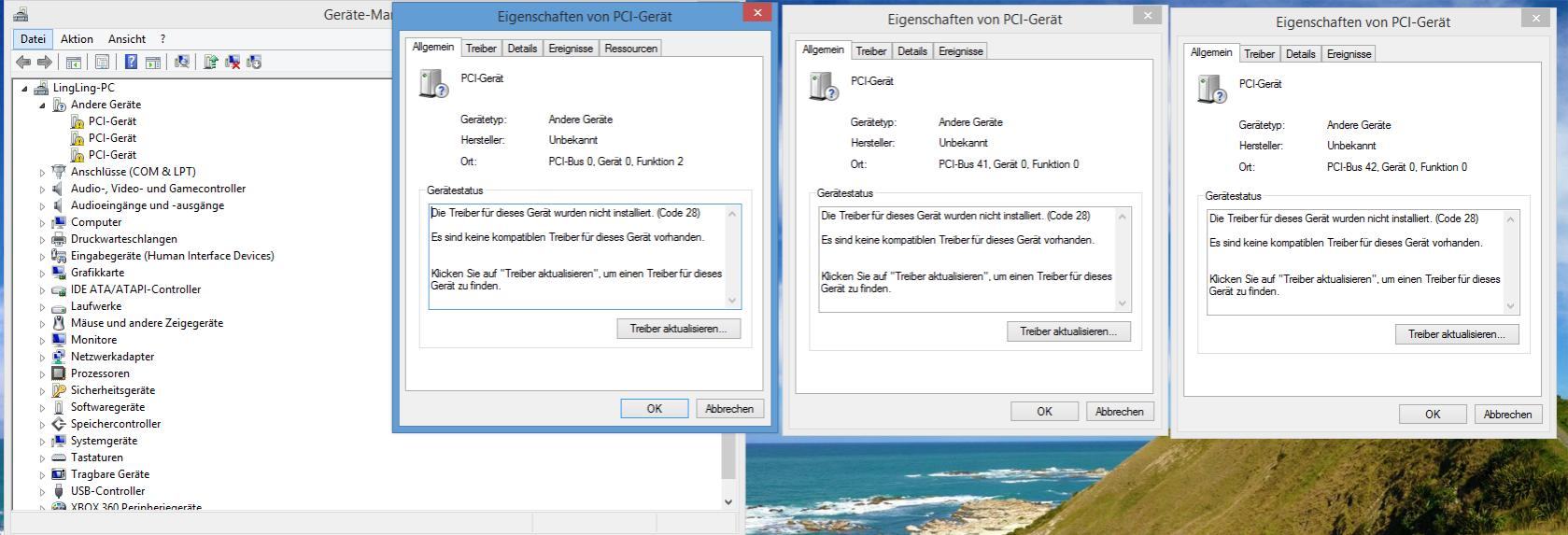Click the Audio-, Video- und Gamecontroller speaker icon

(x=59, y=189)
